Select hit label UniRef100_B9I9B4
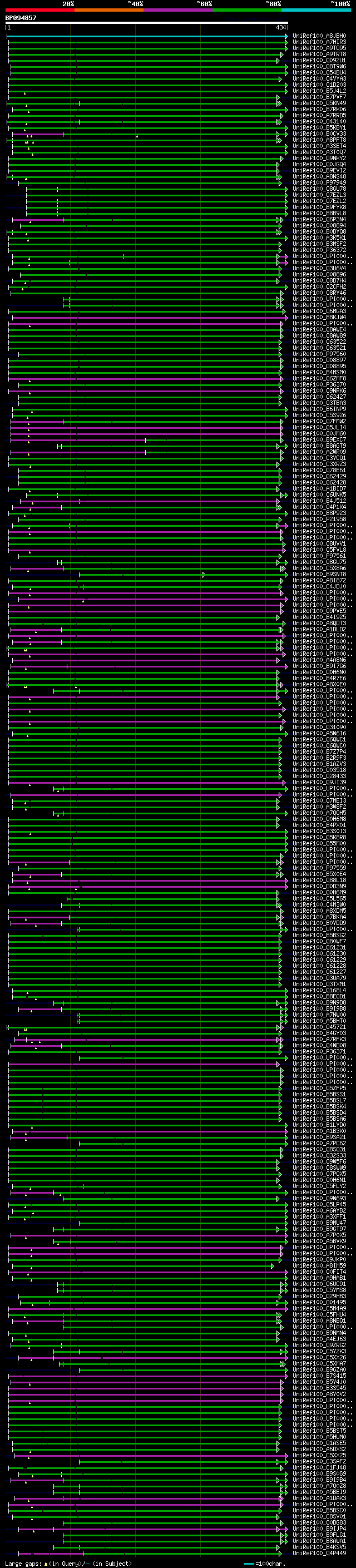Image resolution: width=356 pixels, height=1568 pixels. pyautogui.click(x=319, y=1480)
